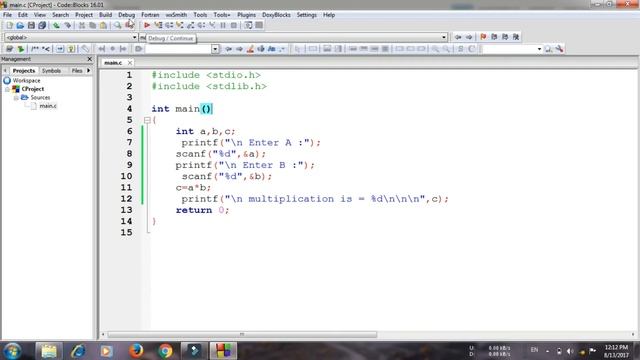Screen dimensions: 640x360
Task: Click the DoxyBlocks green run icon
Action: click(20, 49)
